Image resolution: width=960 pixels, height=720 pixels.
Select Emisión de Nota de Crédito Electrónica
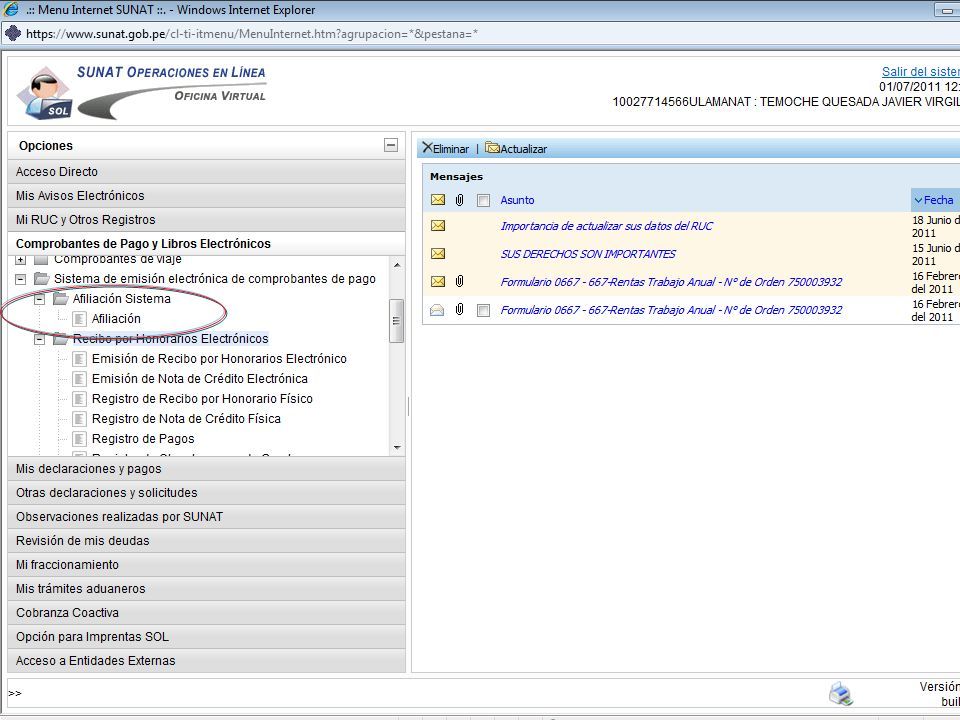pos(200,379)
